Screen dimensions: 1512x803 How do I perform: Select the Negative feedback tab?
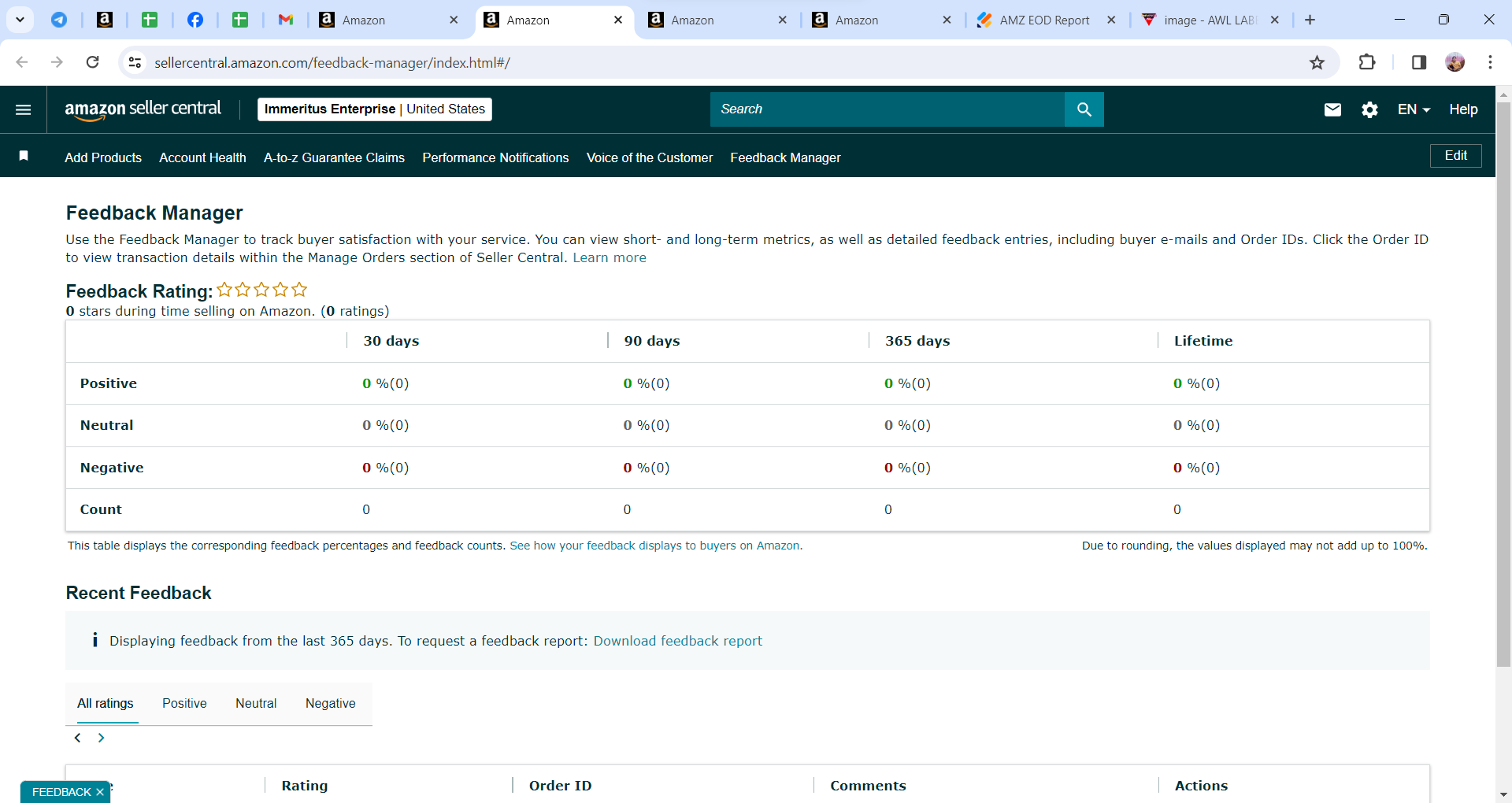[331, 703]
